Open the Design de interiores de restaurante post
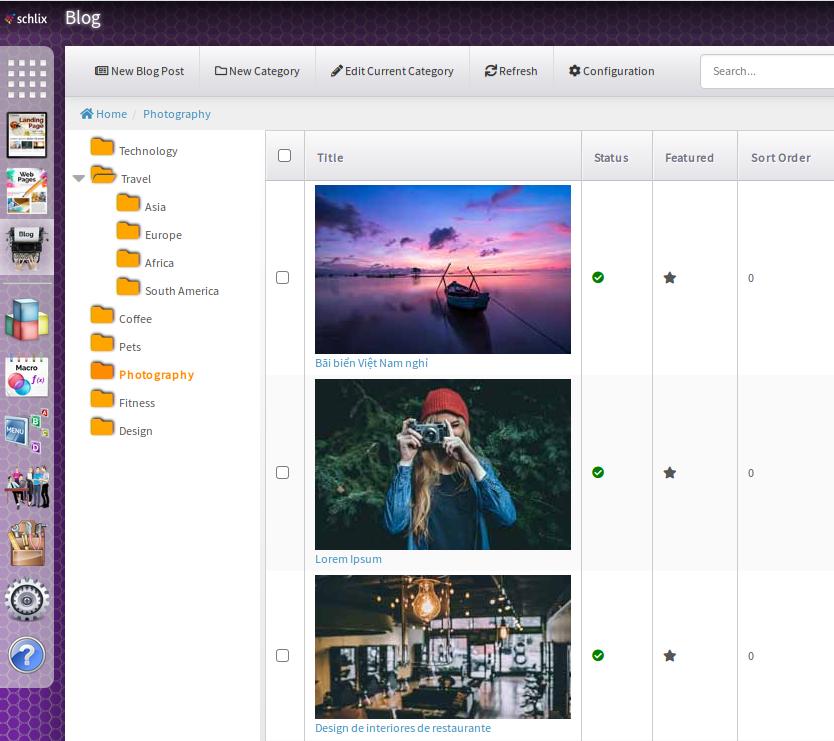Image resolution: width=834 pixels, height=741 pixels. [402, 728]
